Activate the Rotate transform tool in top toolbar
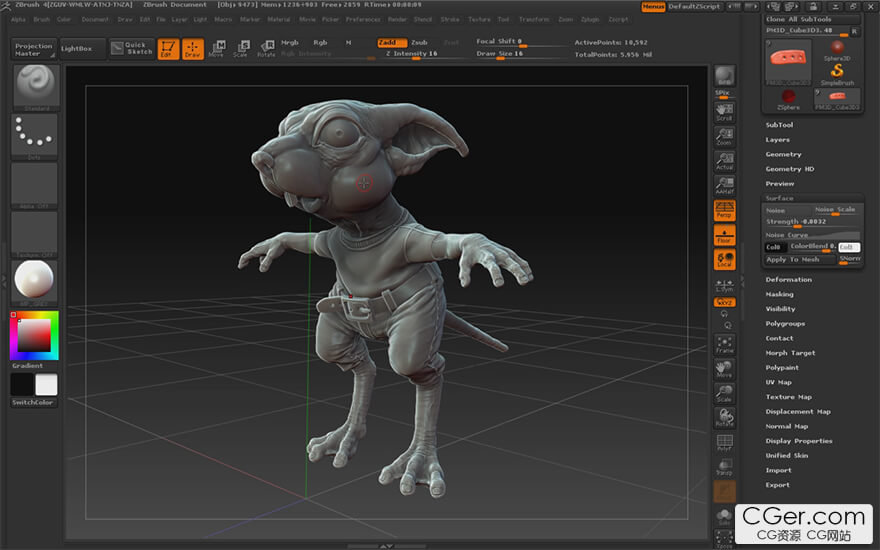This screenshot has width=880, height=550. pyautogui.click(x=266, y=49)
